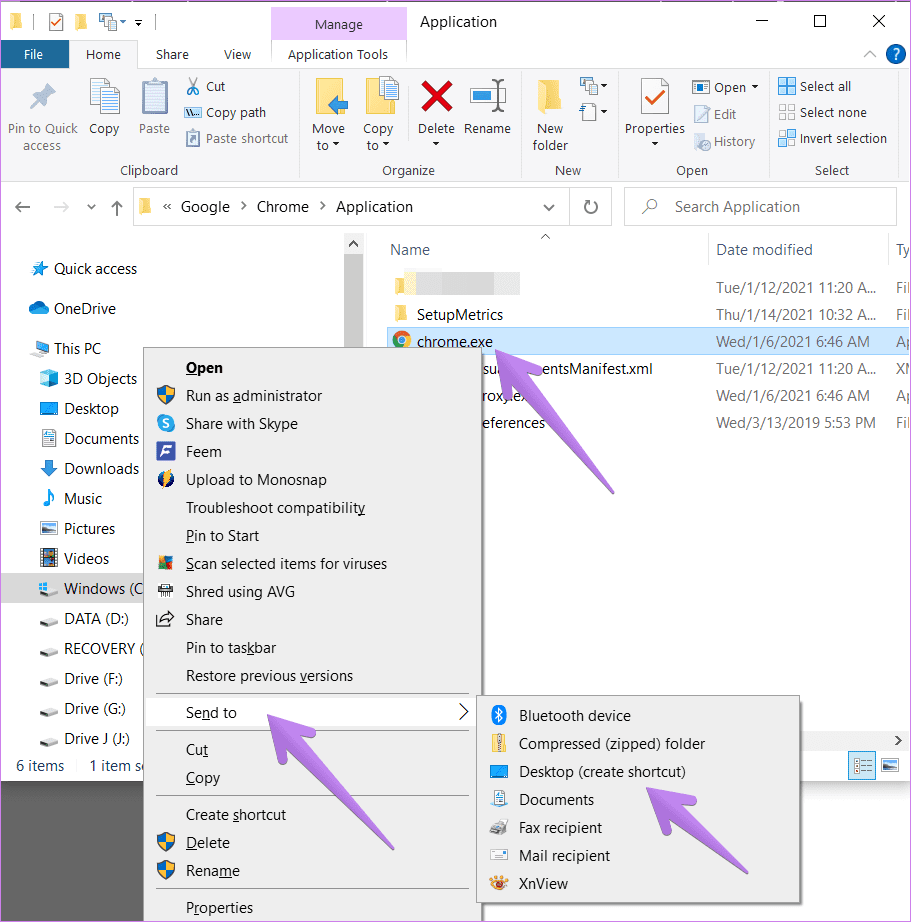Click the Rename ribbon icon
This screenshot has width=911, height=922.
tap(488, 96)
